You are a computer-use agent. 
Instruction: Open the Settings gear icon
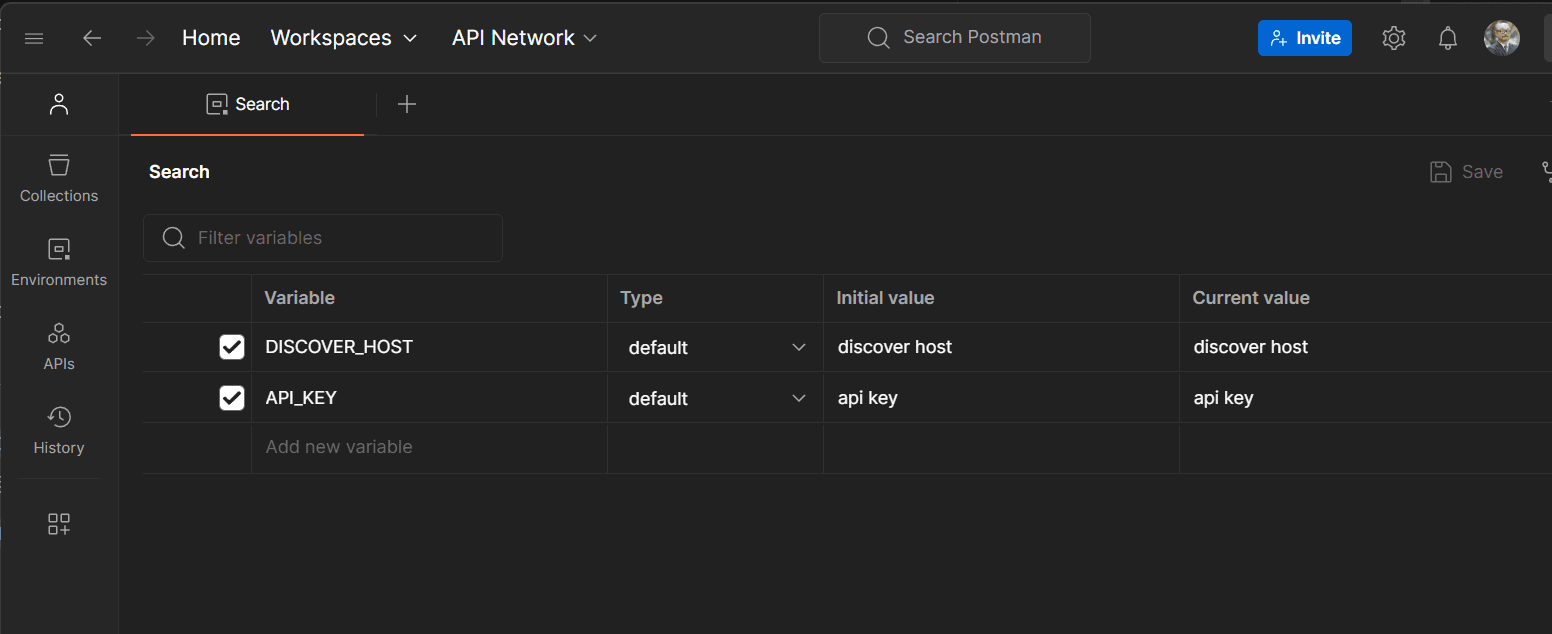(x=1393, y=38)
